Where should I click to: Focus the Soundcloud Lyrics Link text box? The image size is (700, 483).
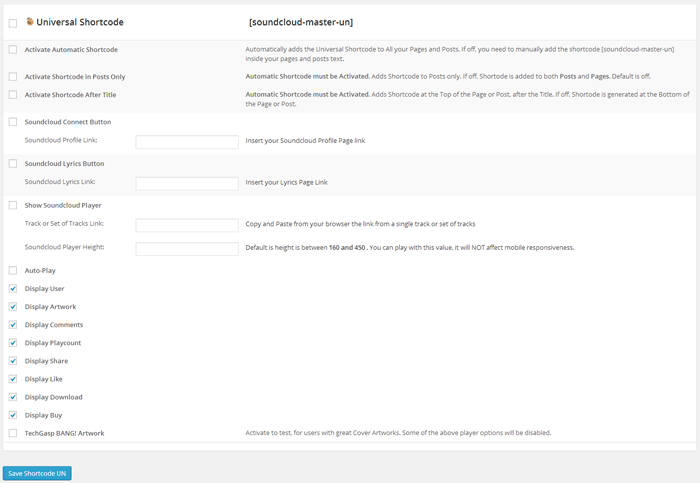click(187, 183)
